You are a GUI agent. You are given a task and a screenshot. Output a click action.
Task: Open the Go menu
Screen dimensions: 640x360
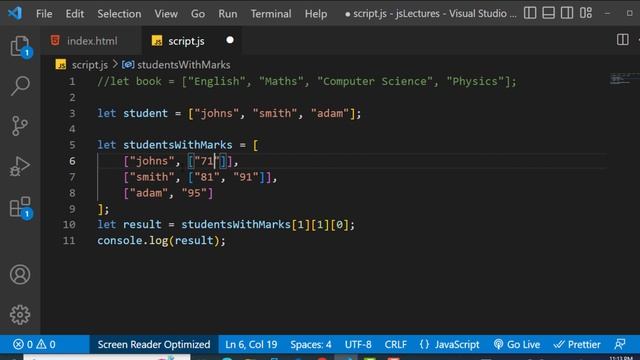[x=198, y=14]
